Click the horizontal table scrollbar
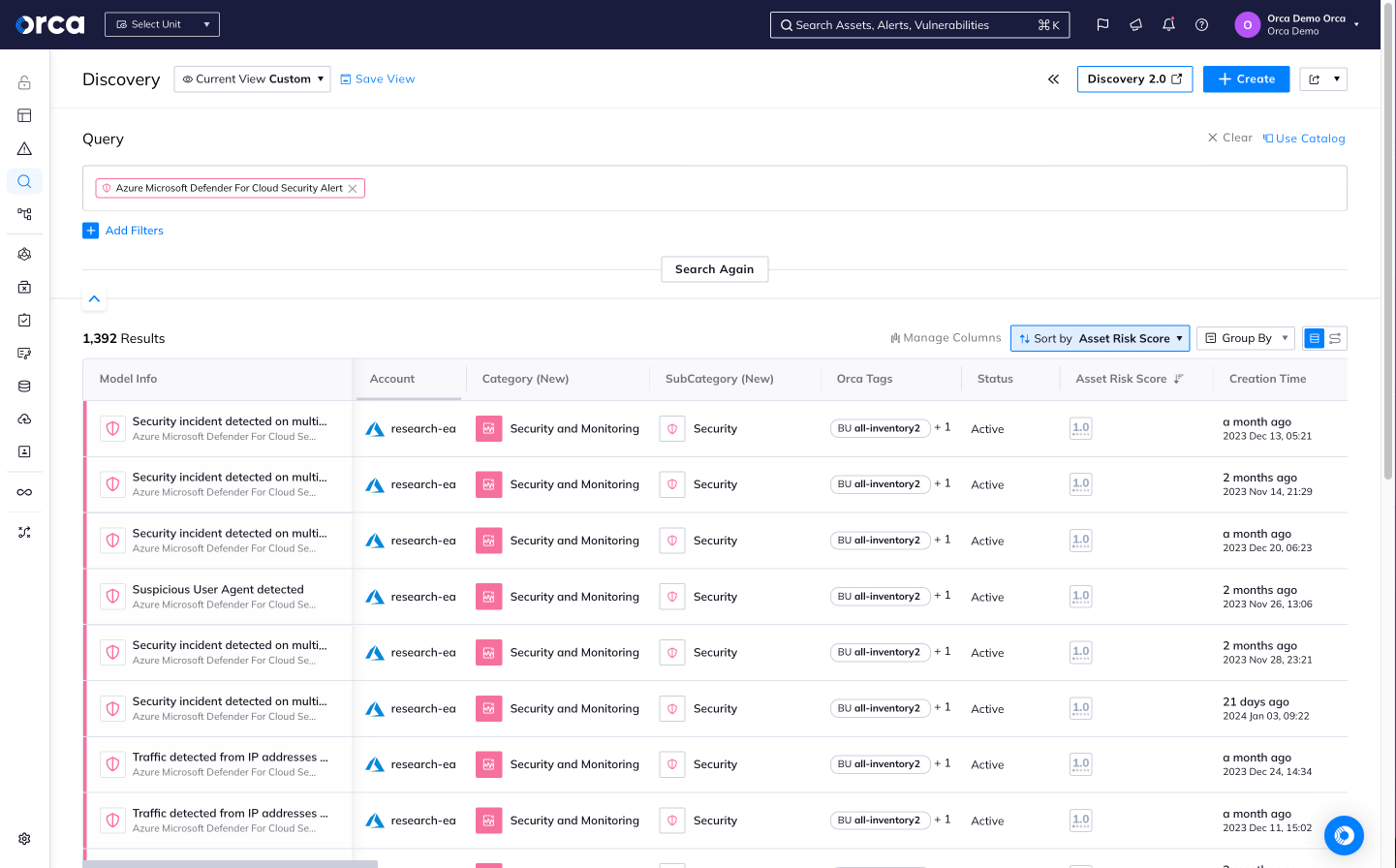 pos(230,864)
